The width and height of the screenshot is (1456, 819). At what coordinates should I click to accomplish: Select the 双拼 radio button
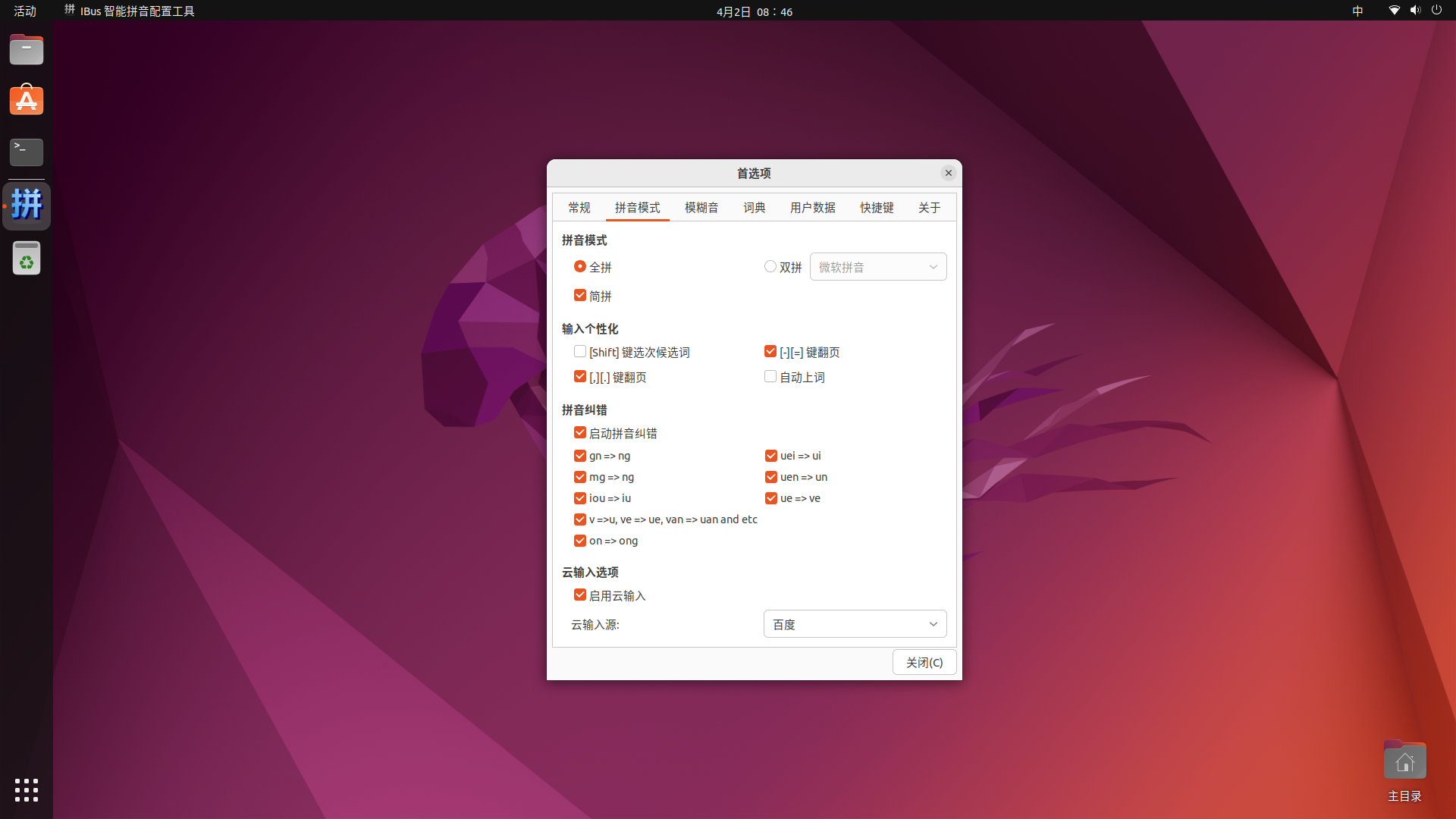(770, 266)
